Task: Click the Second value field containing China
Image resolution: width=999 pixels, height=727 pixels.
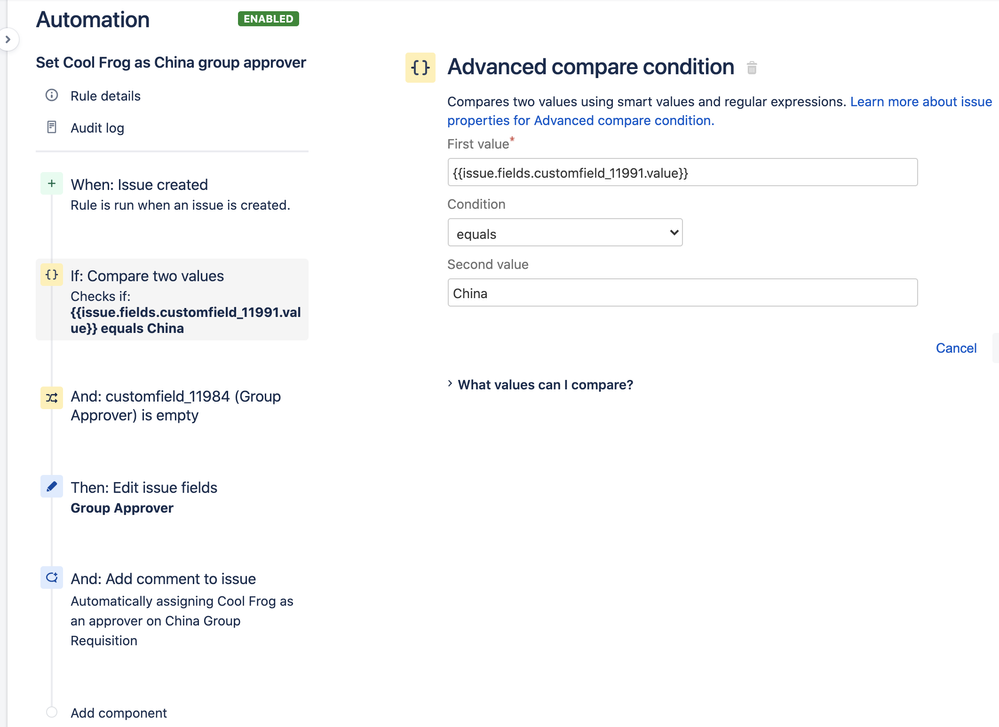Action: coord(682,293)
